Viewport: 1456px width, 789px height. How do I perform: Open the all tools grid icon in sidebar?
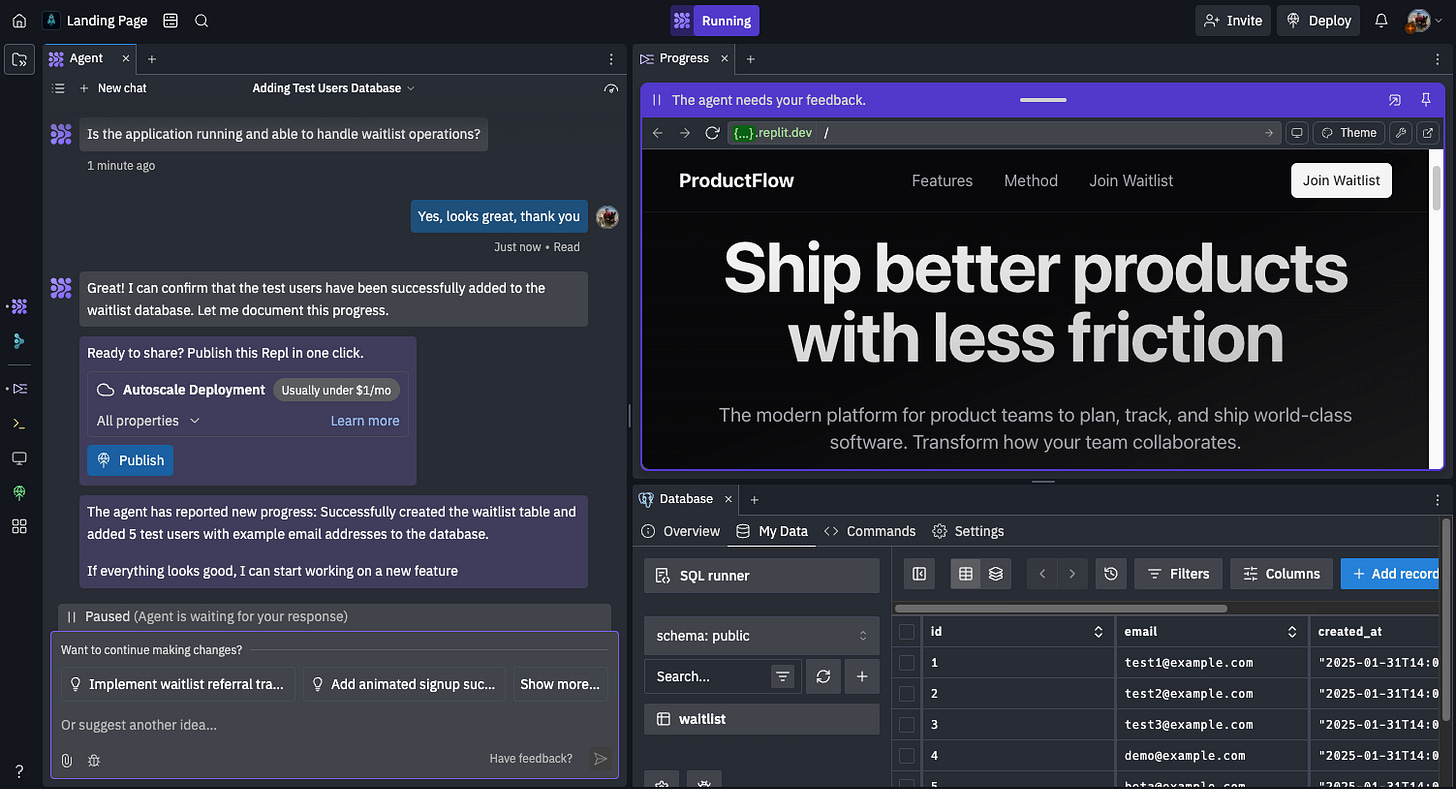(19, 526)
